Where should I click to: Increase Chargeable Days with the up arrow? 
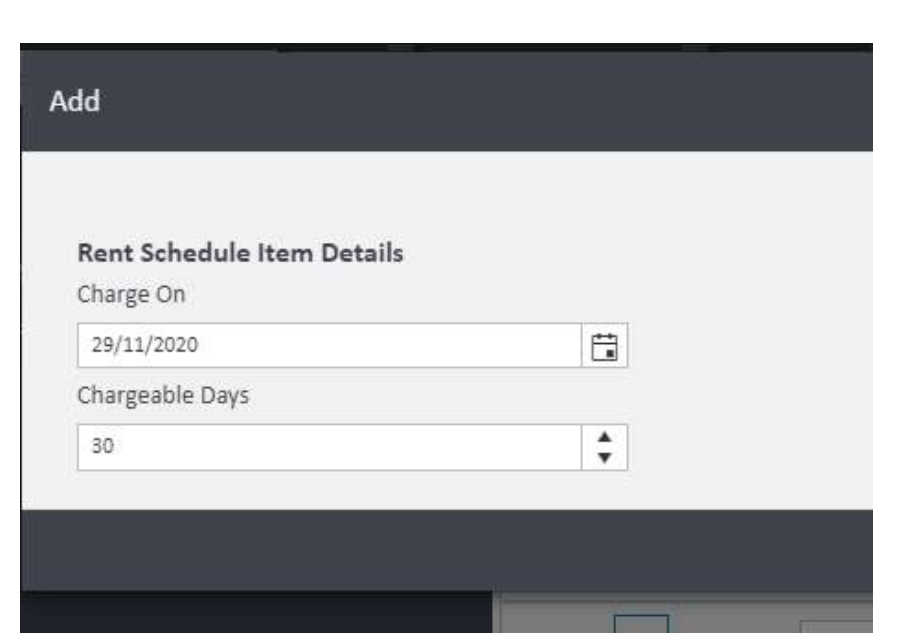pos(604,438)
